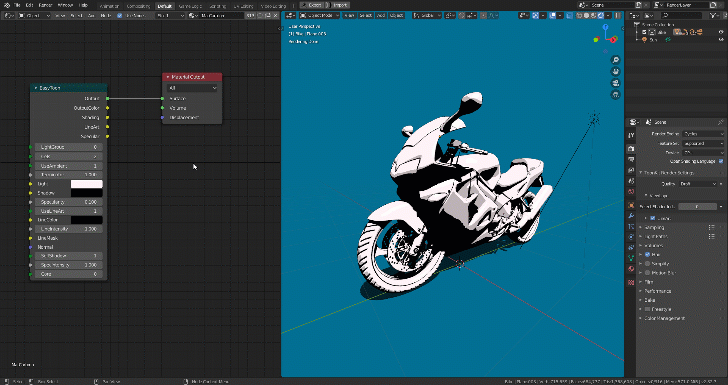
Task: Collapse the Material Output node
Action: 168,77
